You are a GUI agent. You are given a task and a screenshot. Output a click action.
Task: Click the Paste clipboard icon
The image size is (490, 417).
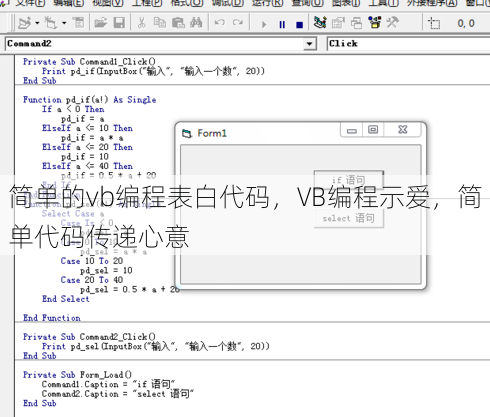[x=178, y=23]
